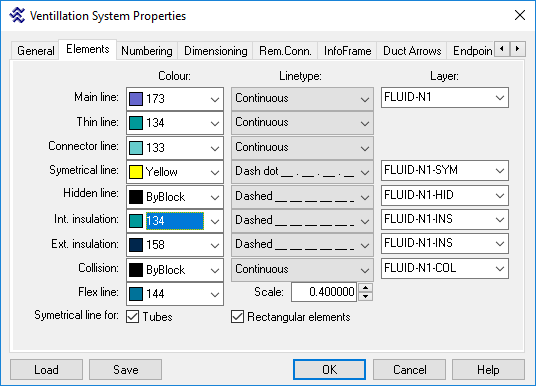Open the InfoFrame tab
Screen dimensions: 536x386
pos(347,51)
